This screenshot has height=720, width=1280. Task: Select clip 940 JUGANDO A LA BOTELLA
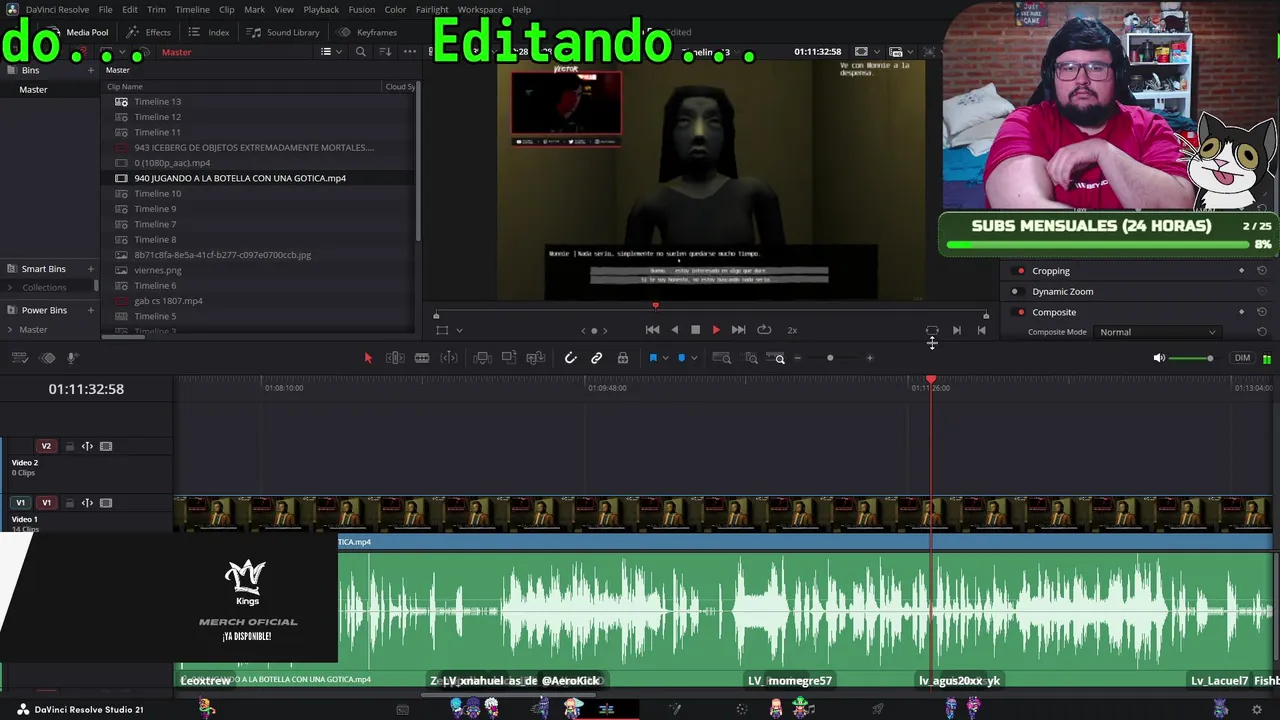pos(240,178)
